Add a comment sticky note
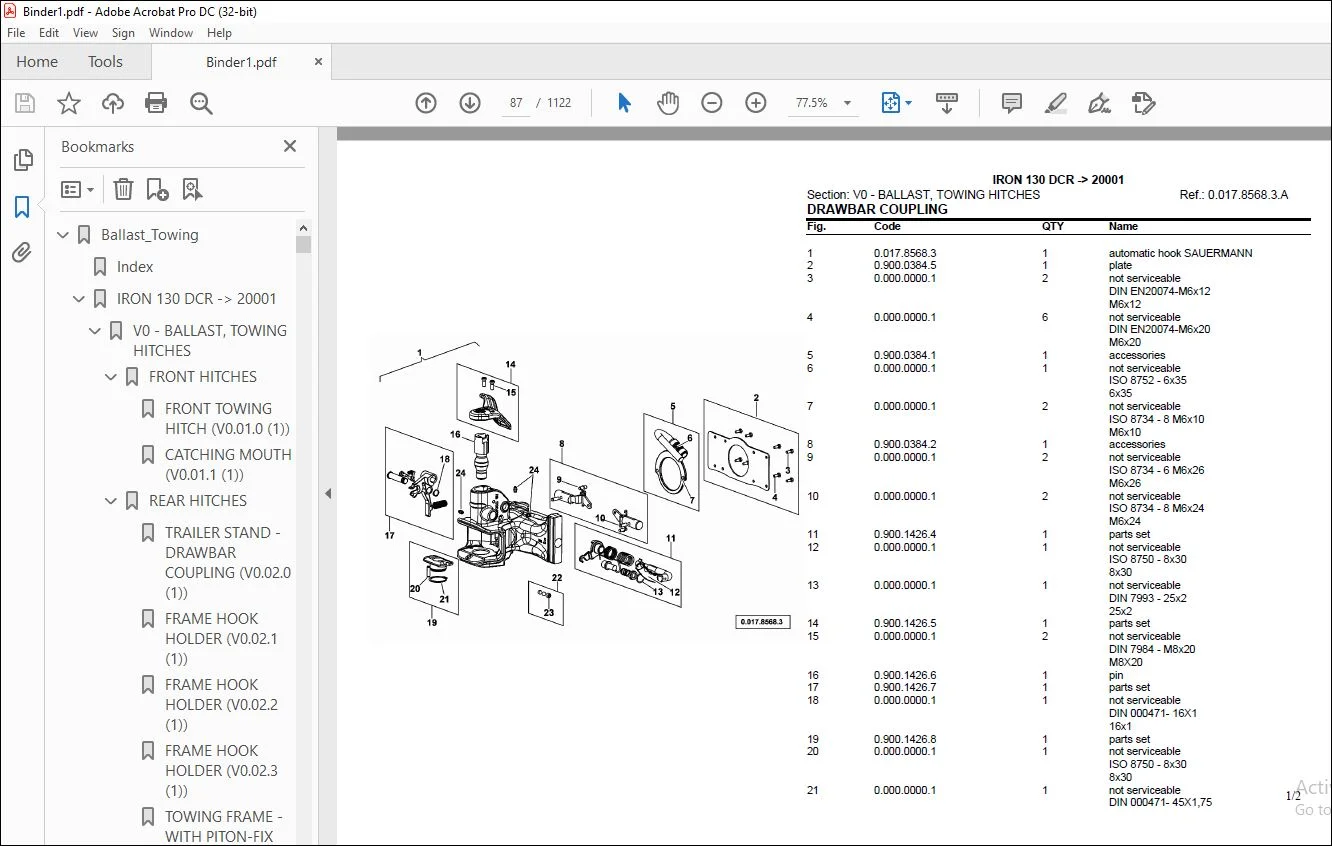 [1012, 103]
